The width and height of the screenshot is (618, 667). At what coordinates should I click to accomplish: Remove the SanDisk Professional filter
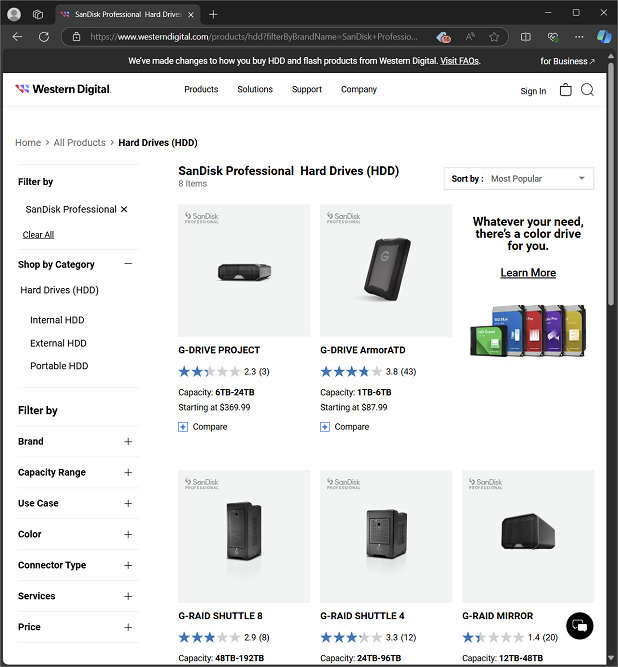click(124, 210)
